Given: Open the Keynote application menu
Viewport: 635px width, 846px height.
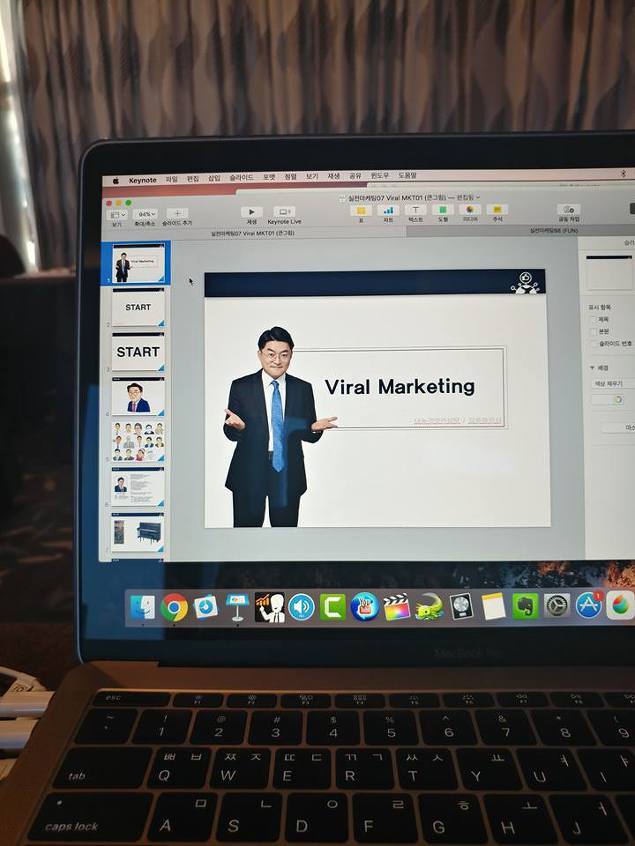Looking at the screenshot, I should pos(142,180).
